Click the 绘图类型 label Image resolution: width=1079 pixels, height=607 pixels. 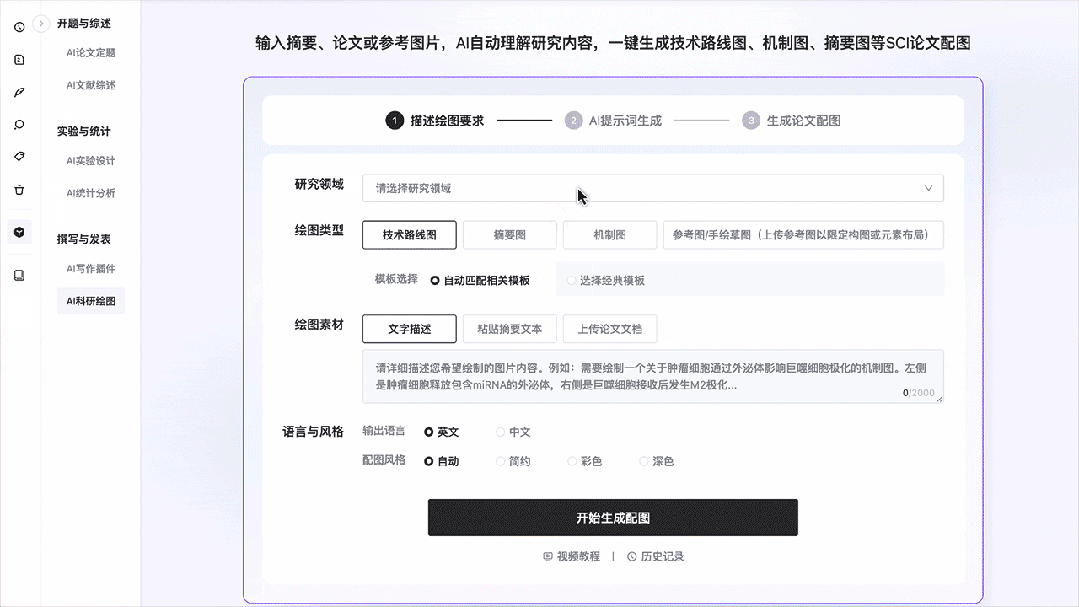click(x=319, y=230)
